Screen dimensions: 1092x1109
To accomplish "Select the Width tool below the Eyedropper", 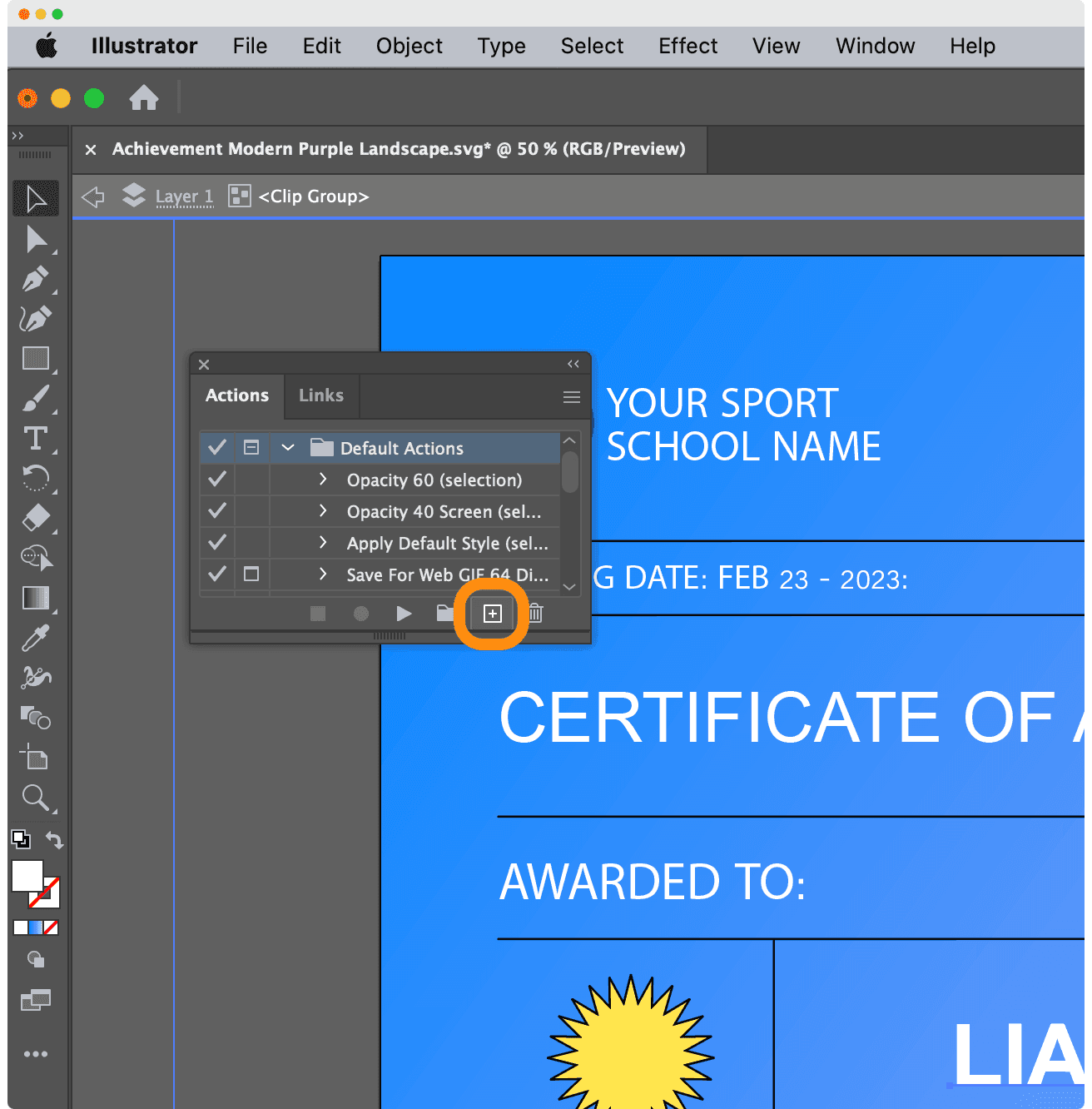I will pos(36,677).
